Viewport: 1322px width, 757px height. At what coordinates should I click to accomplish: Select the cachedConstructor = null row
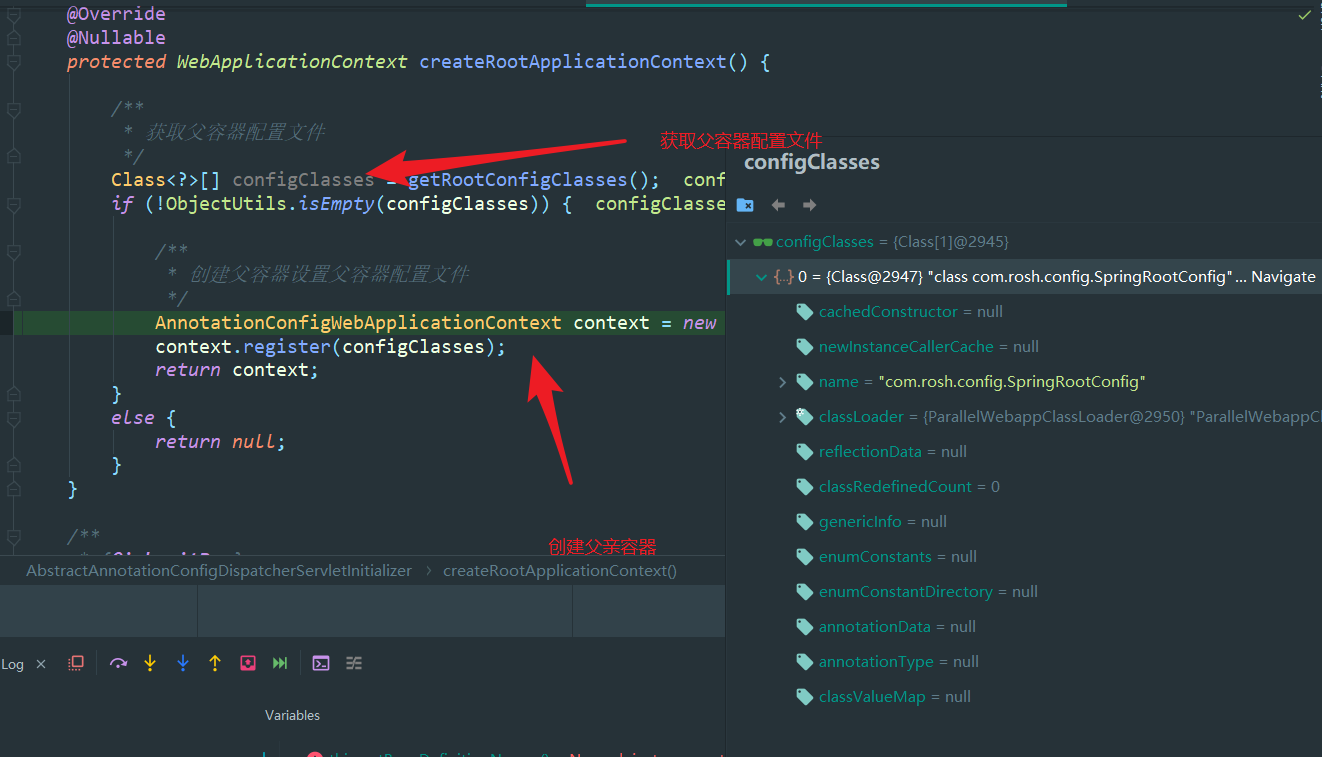(1024, 312)
